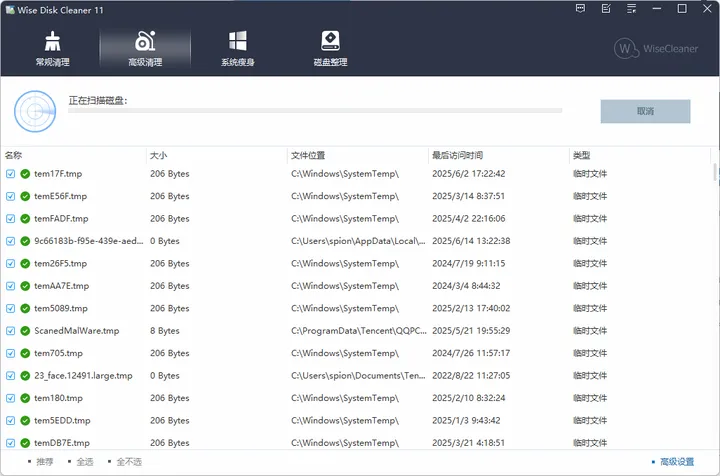This screenshot has height=476, width=720.
Task: Click green status icon of temAA7E.tmp
Action: point(25,286)
